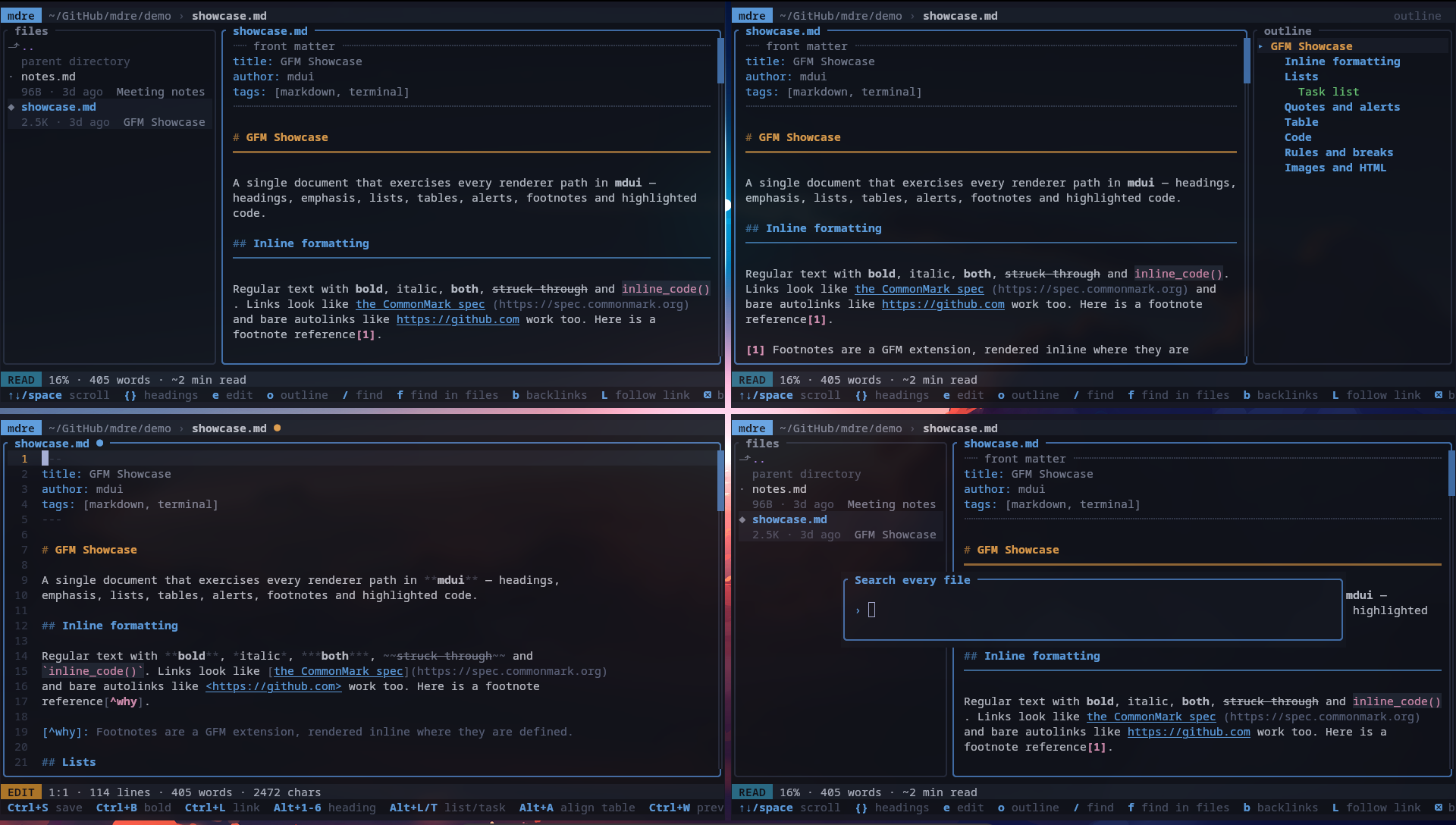1456x825 pixels.
Task: Open https://github.com link in top-left pane
Action: 457,319
